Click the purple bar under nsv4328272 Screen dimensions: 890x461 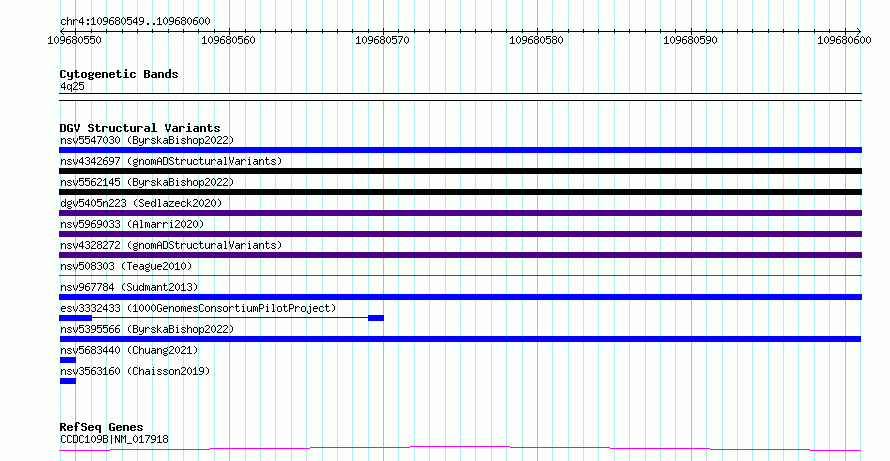click(460, 255)
